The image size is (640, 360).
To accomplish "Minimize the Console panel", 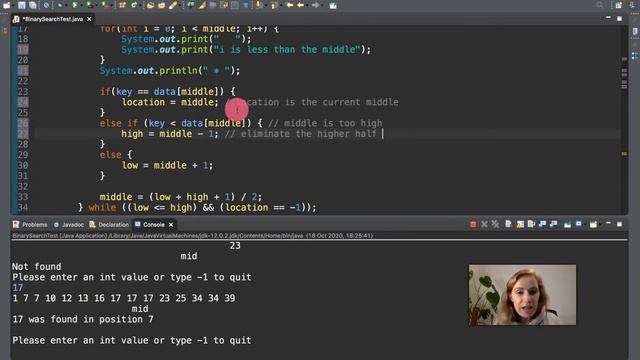I will (608, 224).
